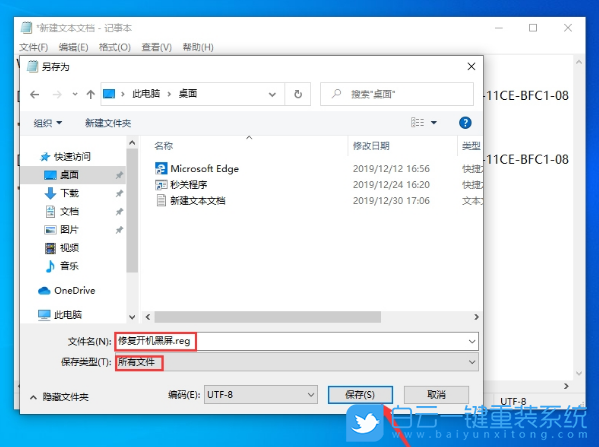599x447 pixels.
Task: Expand address bar path history dropdown
Action: (x=272, y=94)
